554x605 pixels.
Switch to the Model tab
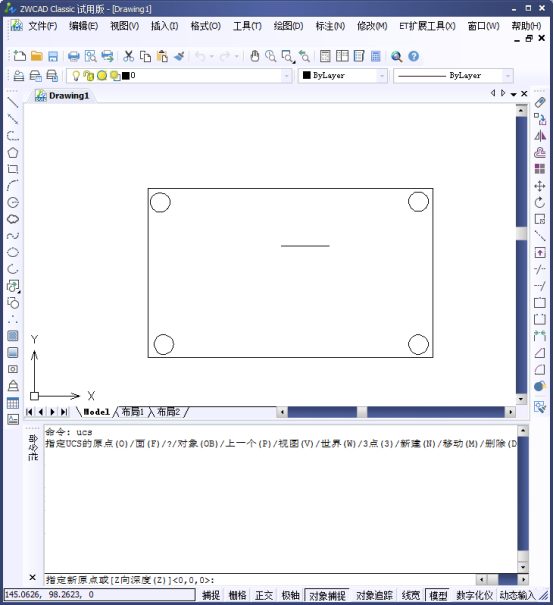96,412
